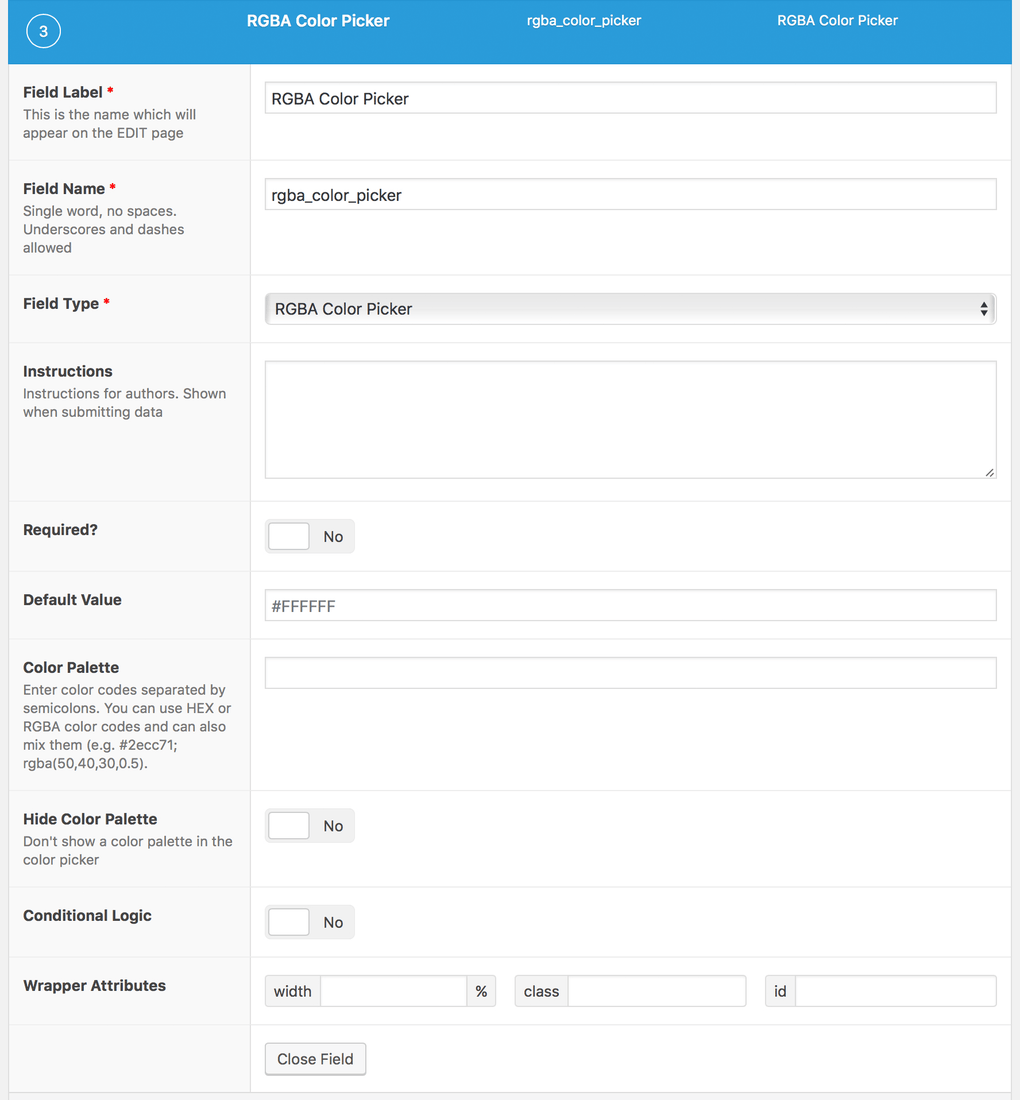Collapse the RGBA Color Picker field header
Image resolution: width=1020 pixels, height=1100 pixels.
point(318,20)
